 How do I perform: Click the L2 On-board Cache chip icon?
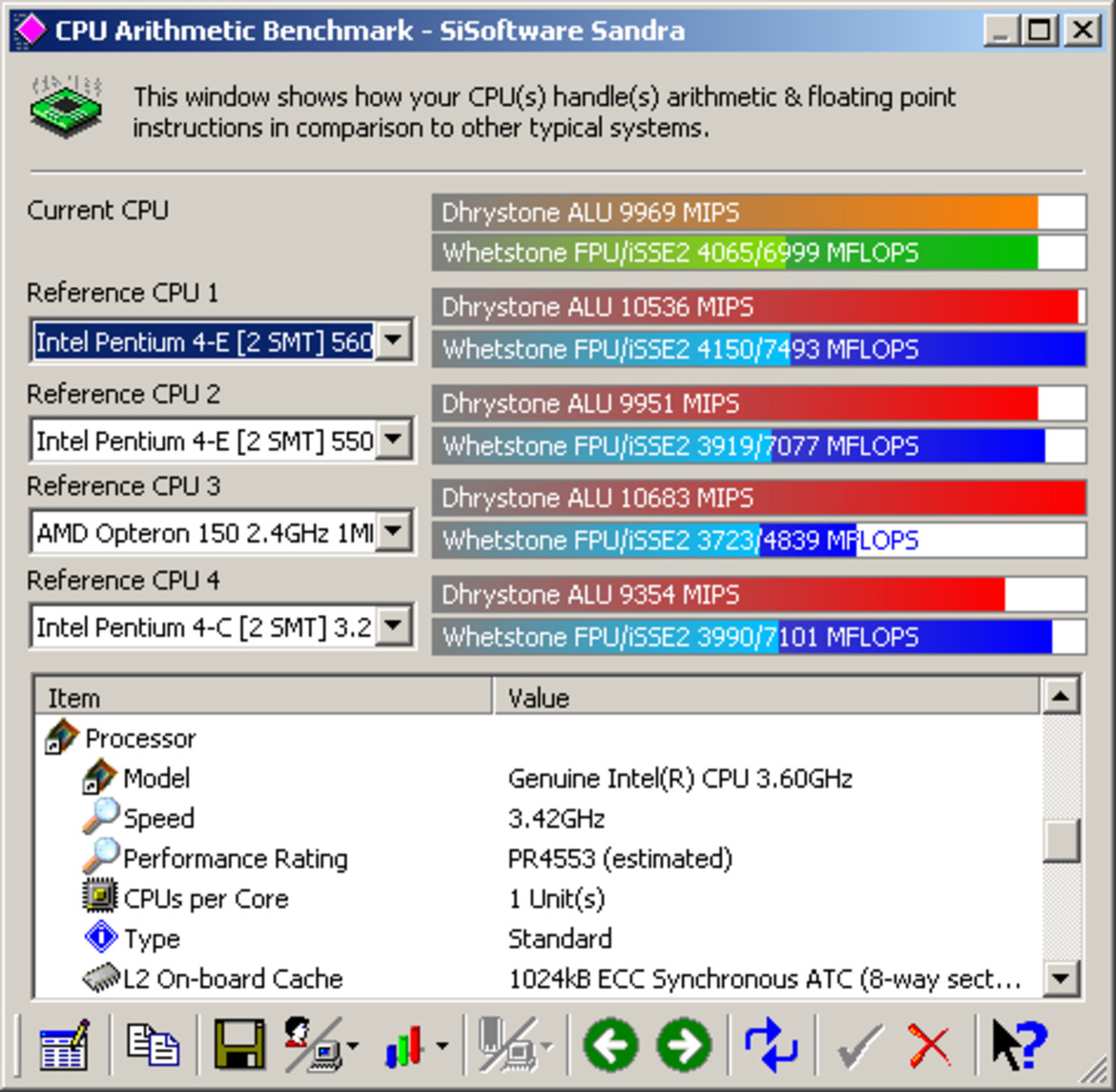(x=101, y=978)
